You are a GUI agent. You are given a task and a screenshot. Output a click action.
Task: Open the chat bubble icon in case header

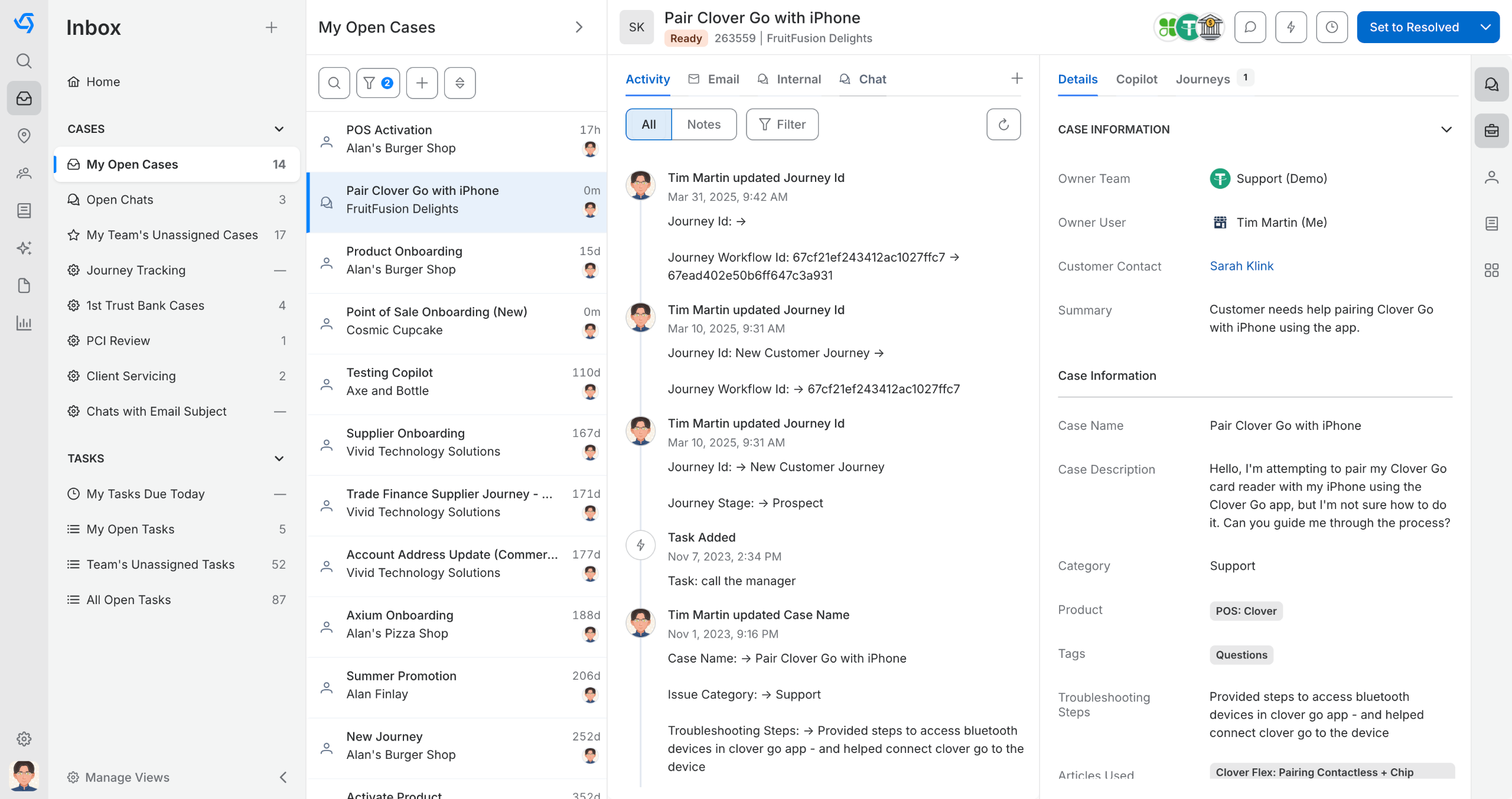coord(1250,27)
